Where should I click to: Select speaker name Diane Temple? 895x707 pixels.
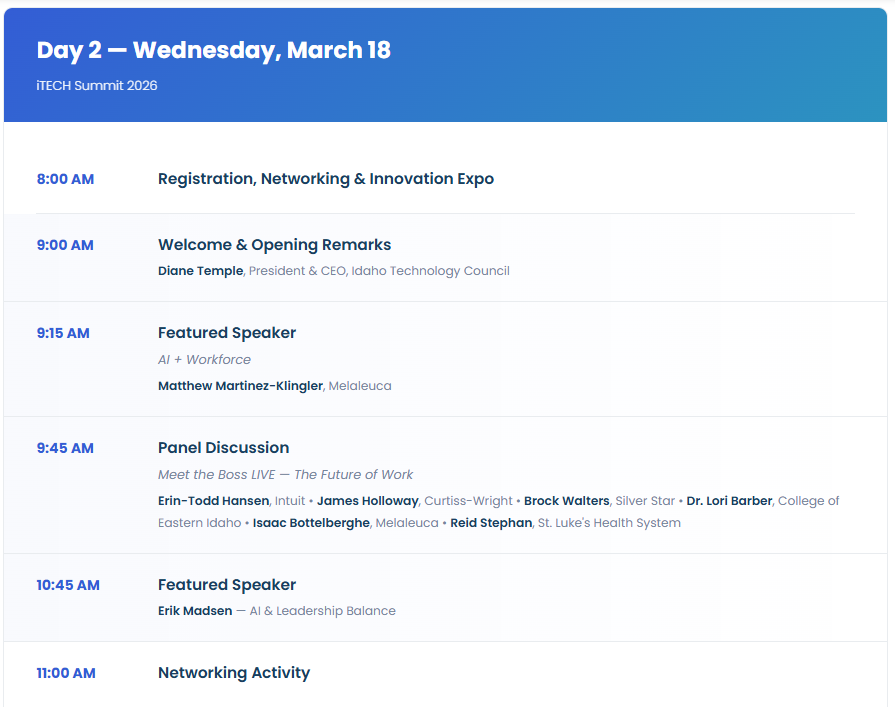(200, 271)
